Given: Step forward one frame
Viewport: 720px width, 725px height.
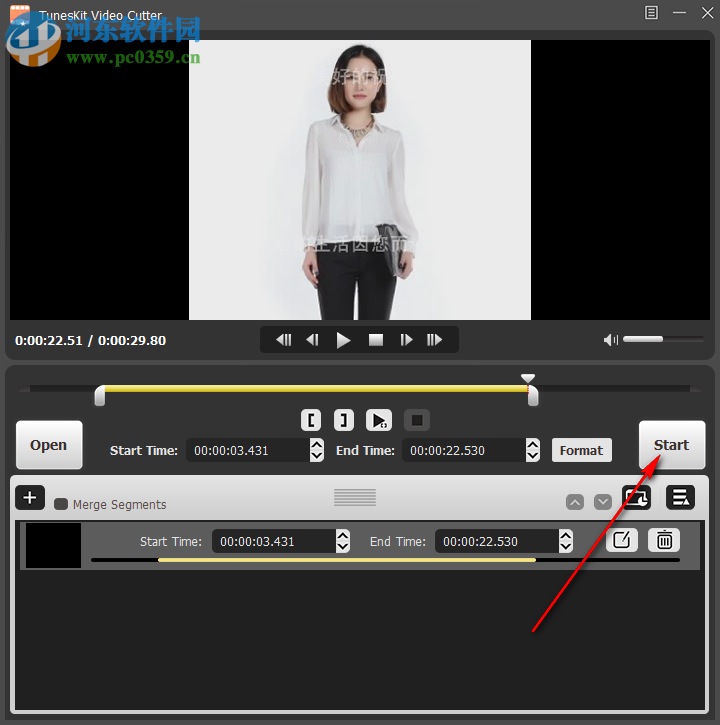Looking at the screenshot, I should point(406,340).
